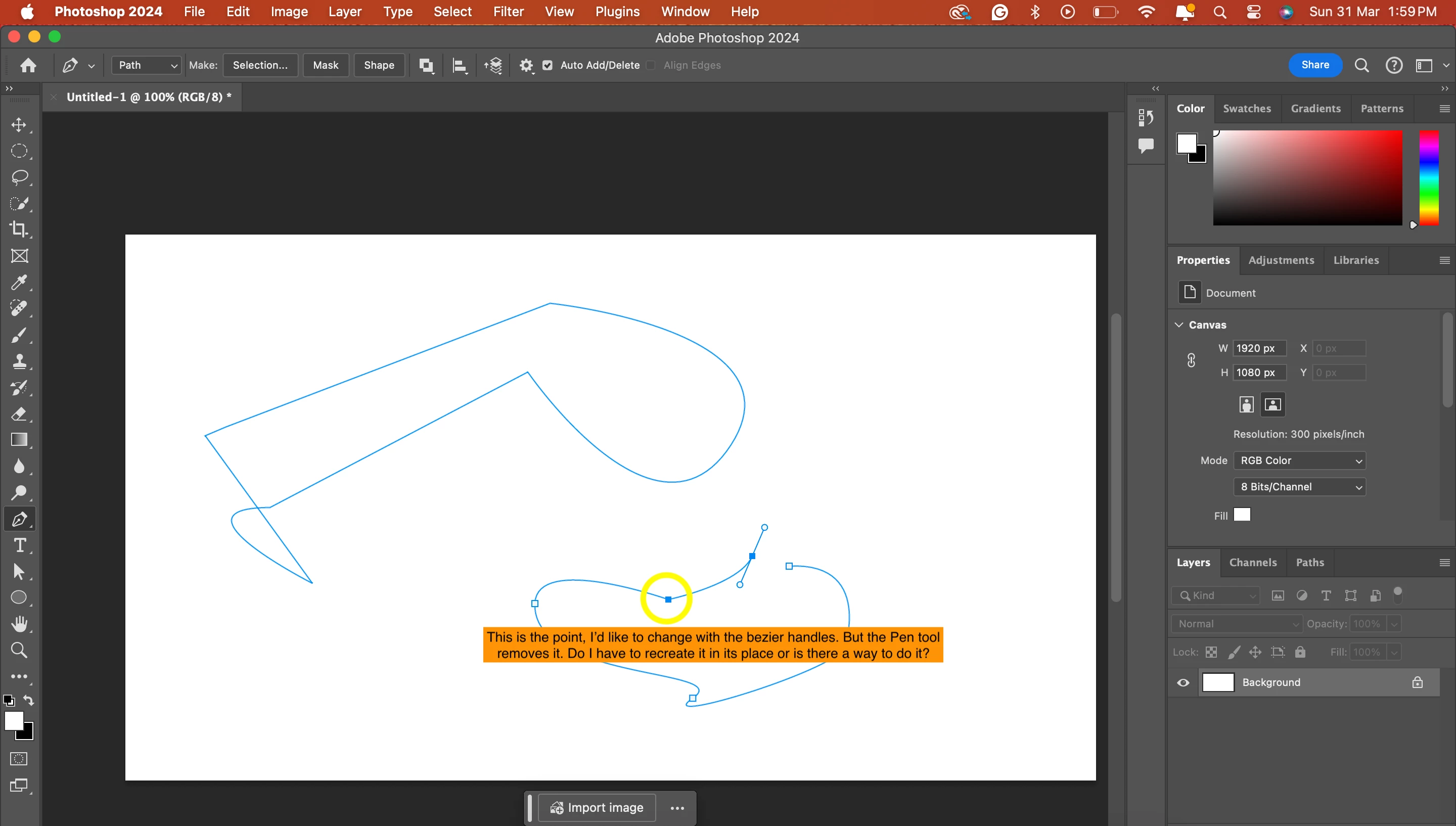Expand the RGB Color mode dropdown

[x=1299, y=461]
